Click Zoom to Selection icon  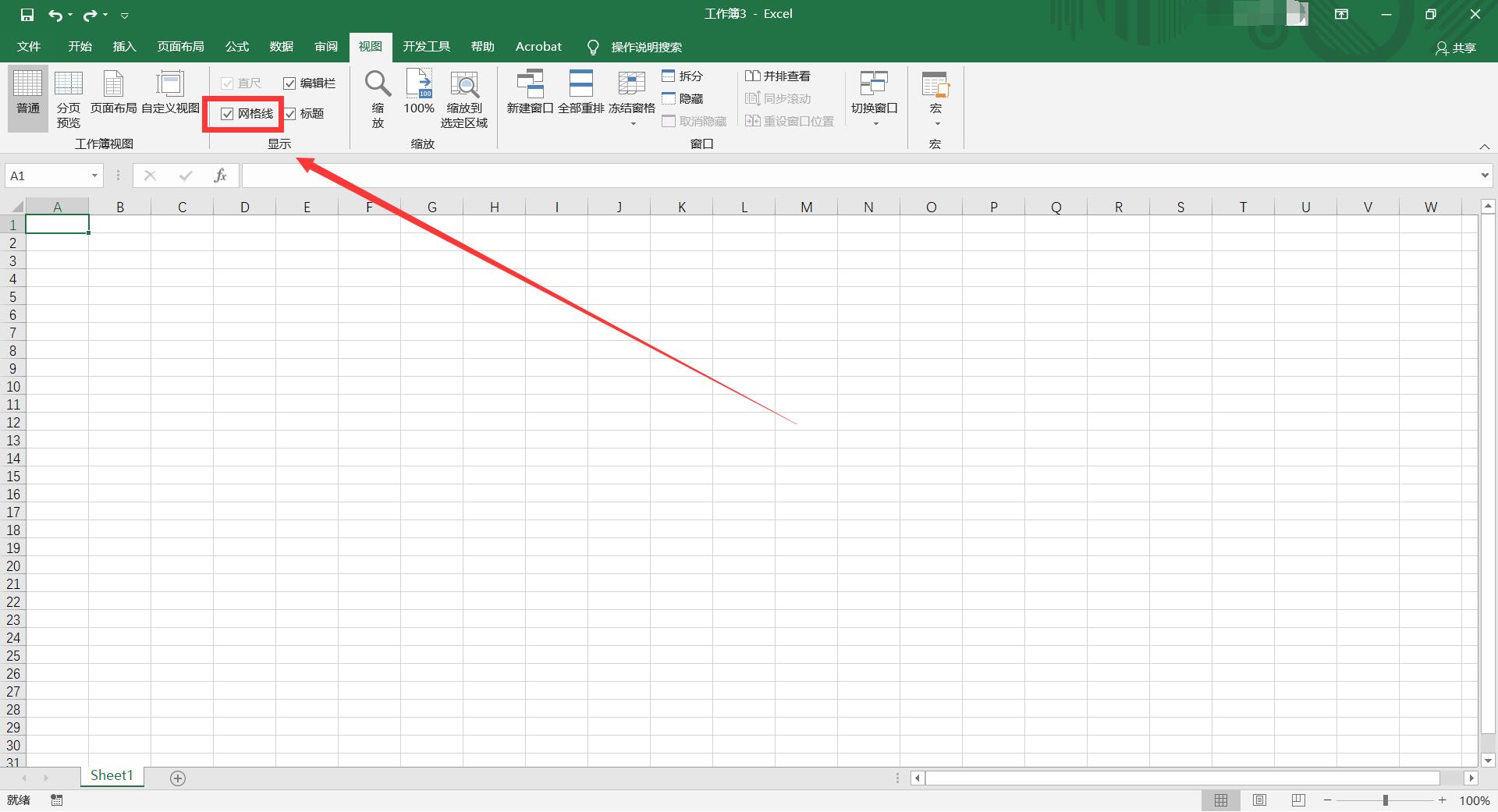[464, 85]
